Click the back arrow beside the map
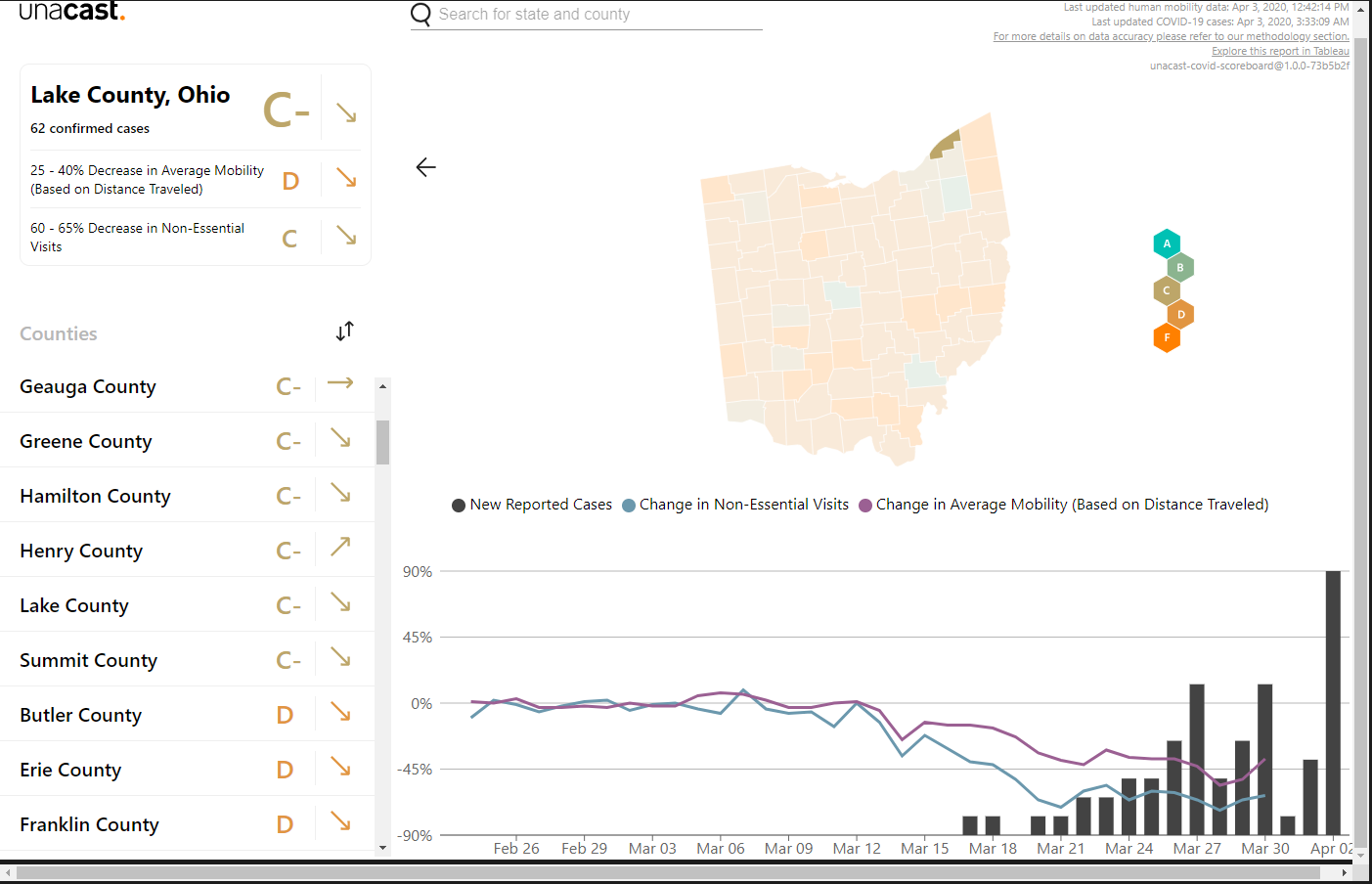This screenshot has width=1372, height=884. [425, 167]
